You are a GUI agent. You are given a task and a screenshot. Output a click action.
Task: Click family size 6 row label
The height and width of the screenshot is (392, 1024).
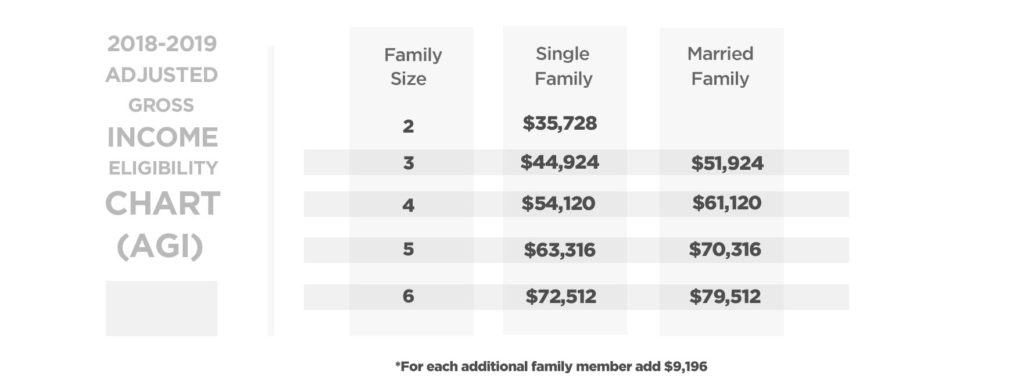408,296
